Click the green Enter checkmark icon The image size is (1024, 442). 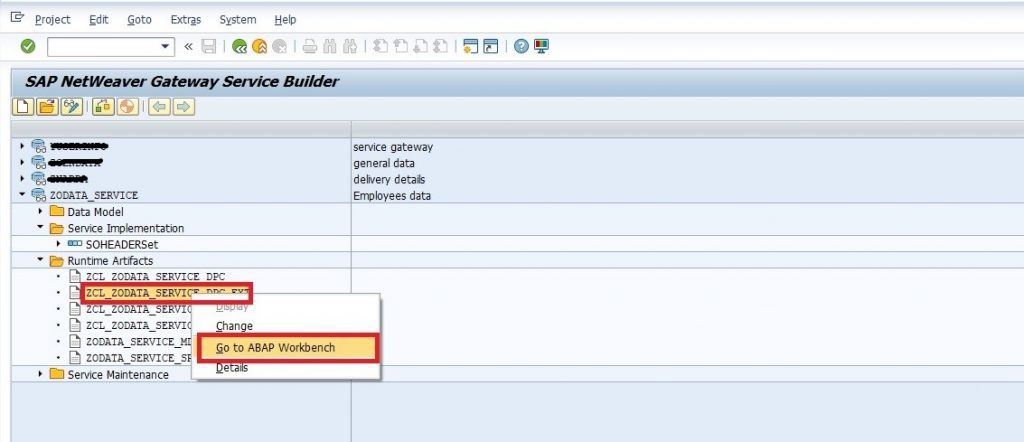click(27, 46)
